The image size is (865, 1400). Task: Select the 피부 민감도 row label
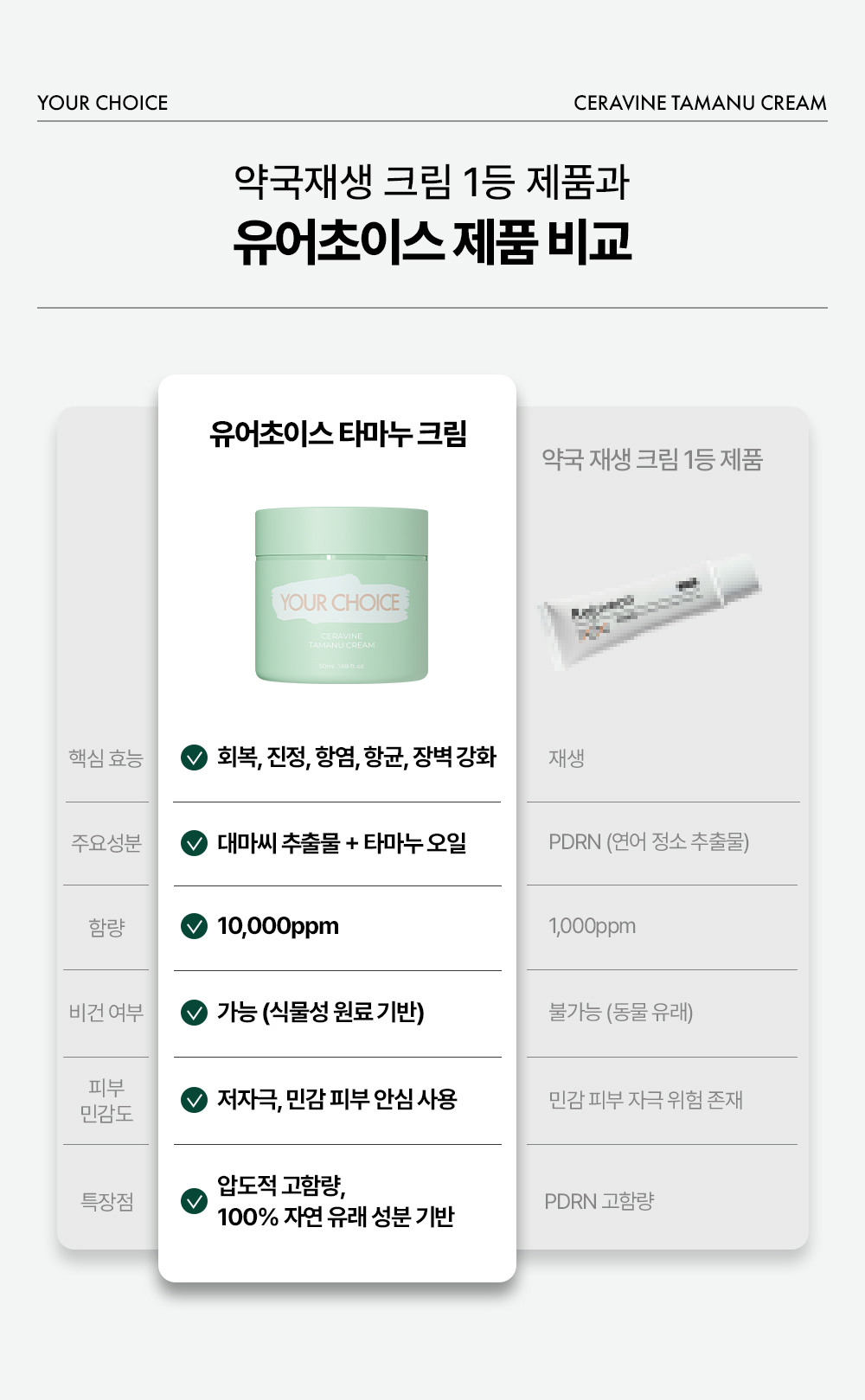click(x=106, y=1100)
